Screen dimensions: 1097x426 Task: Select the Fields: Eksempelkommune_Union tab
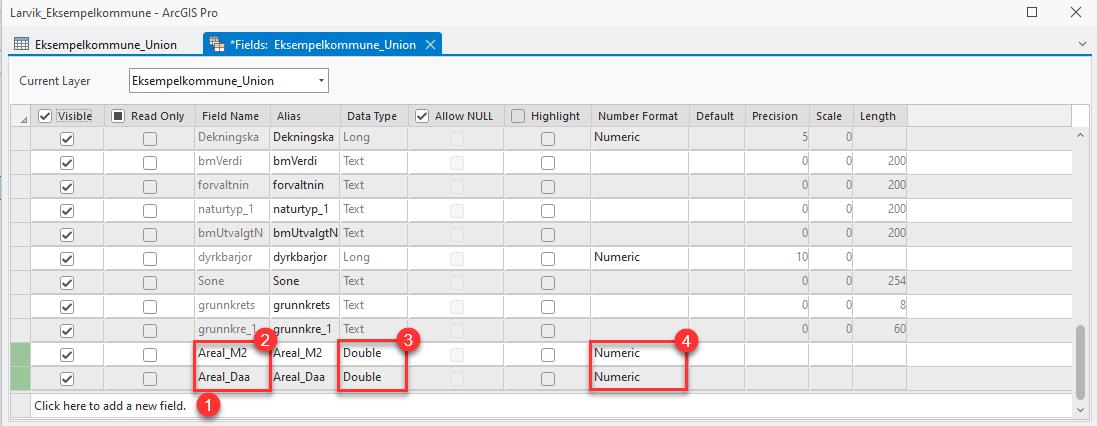coord(323,45)
